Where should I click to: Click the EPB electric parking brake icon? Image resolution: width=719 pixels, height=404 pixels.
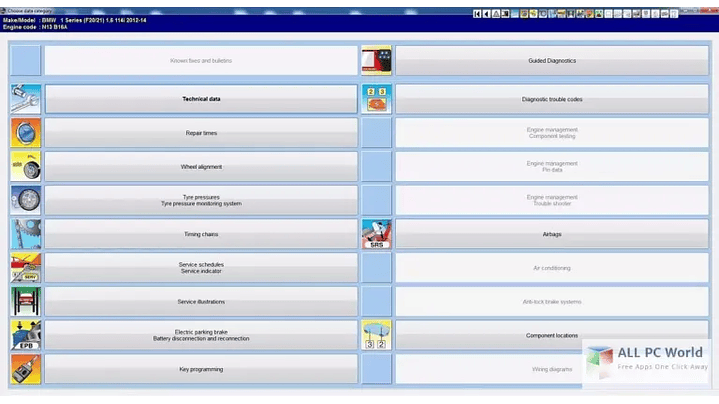pos(25,335)
